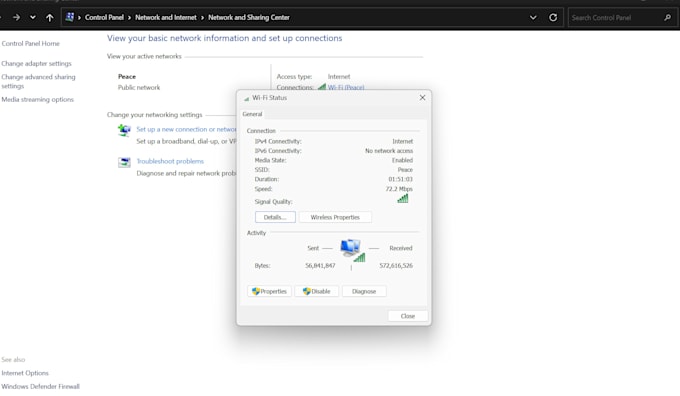Open the recent locations chevron dropdown
This screenshot has height=396, width=680.
(33, 17)
